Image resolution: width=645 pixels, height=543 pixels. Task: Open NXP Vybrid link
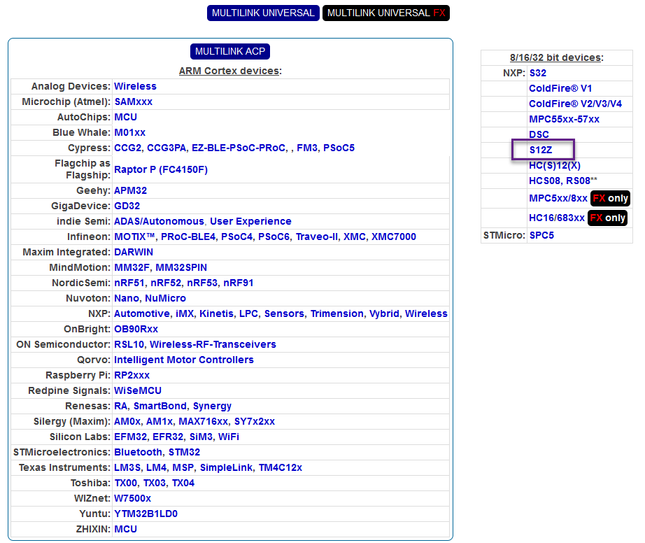(384, 314)
